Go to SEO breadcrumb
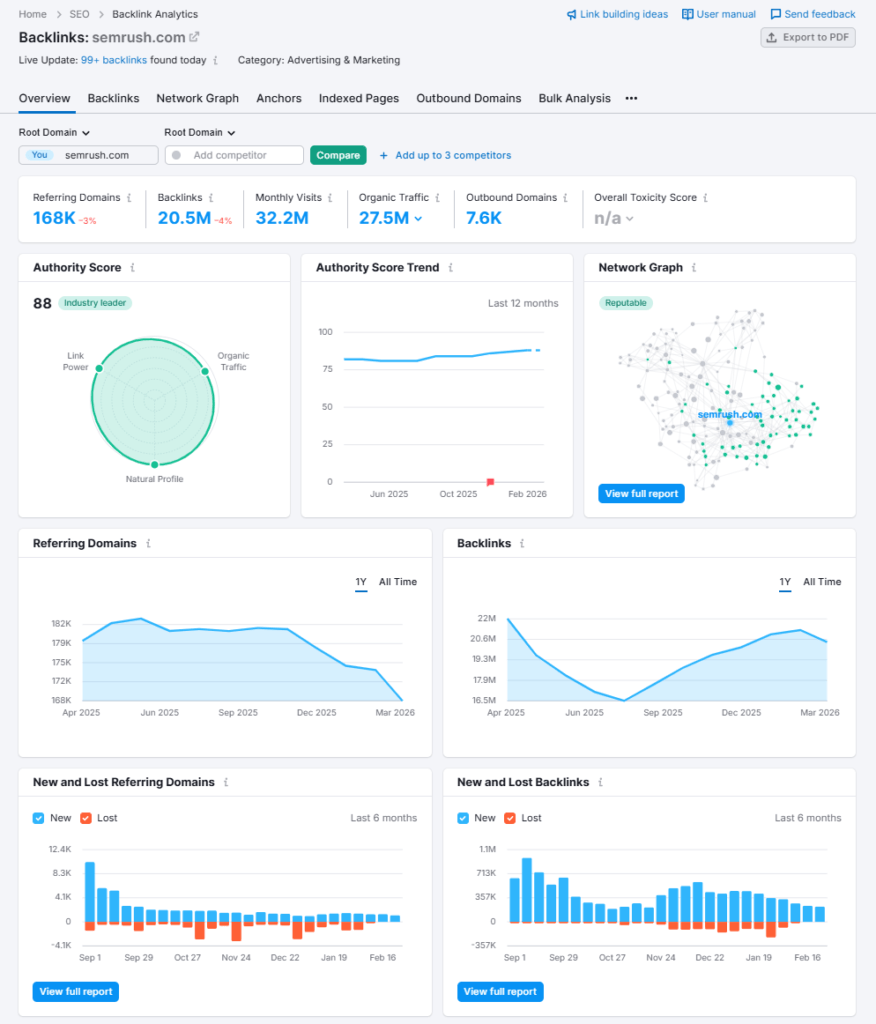This screenshot has width=876, height=1024. 80,14
